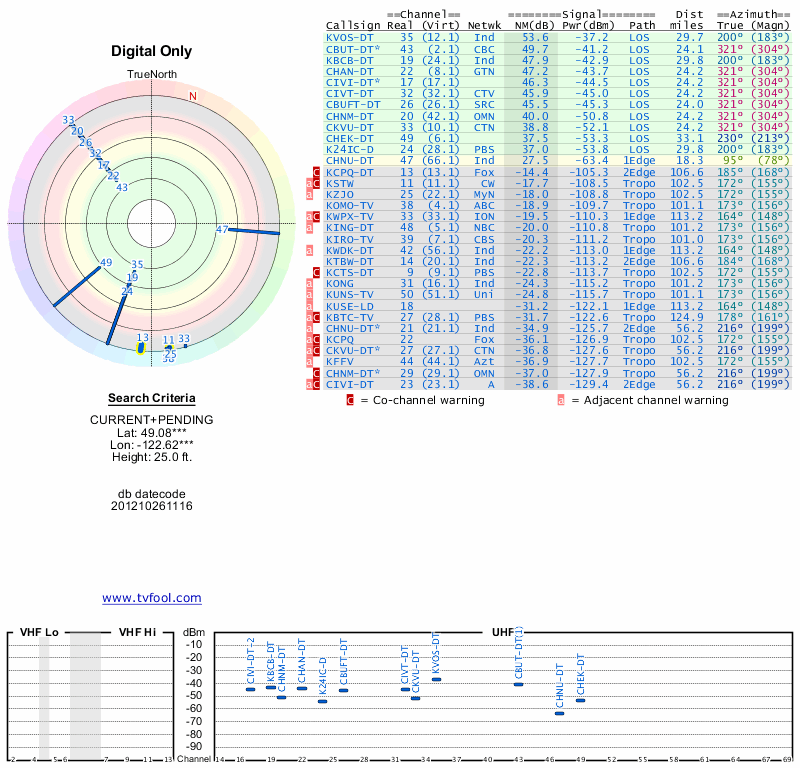Click the KVOS-DT callsign in the table

pyautogui.click(x=349, y=37)
